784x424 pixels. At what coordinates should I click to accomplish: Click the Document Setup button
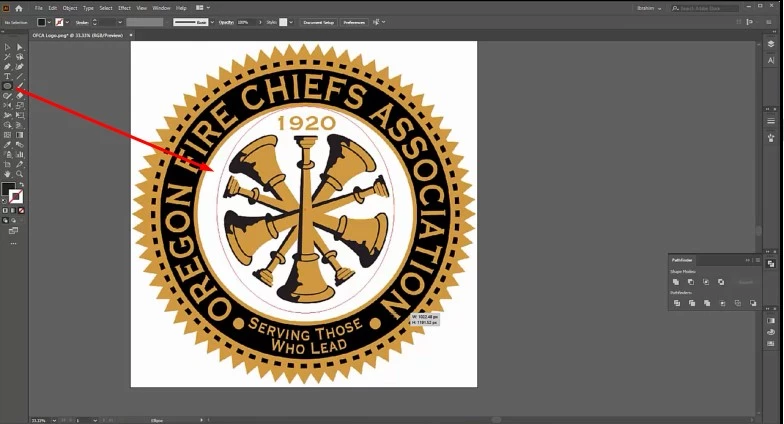[x=318, y=22]
